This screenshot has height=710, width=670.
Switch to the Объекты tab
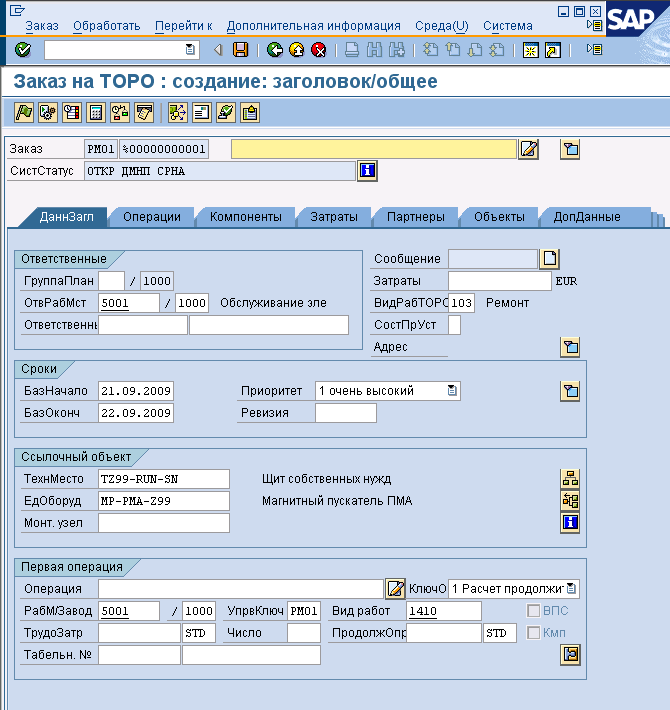500,217
